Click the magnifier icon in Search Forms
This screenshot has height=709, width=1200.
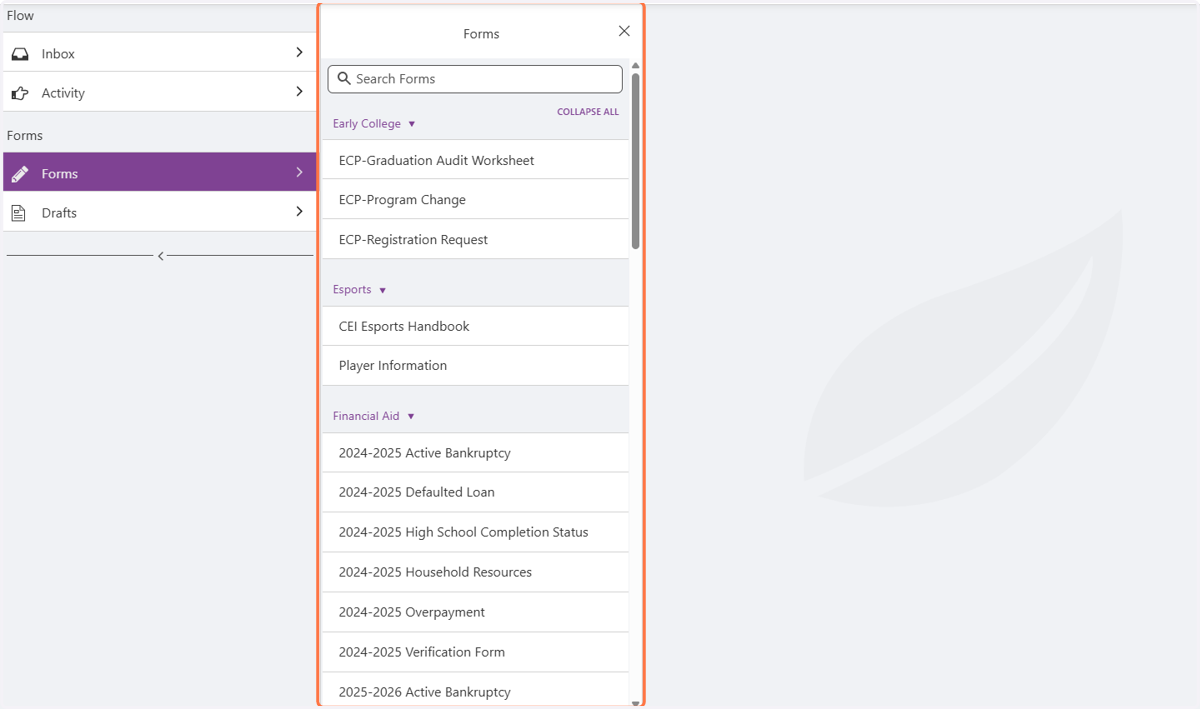tap(344, 78)
